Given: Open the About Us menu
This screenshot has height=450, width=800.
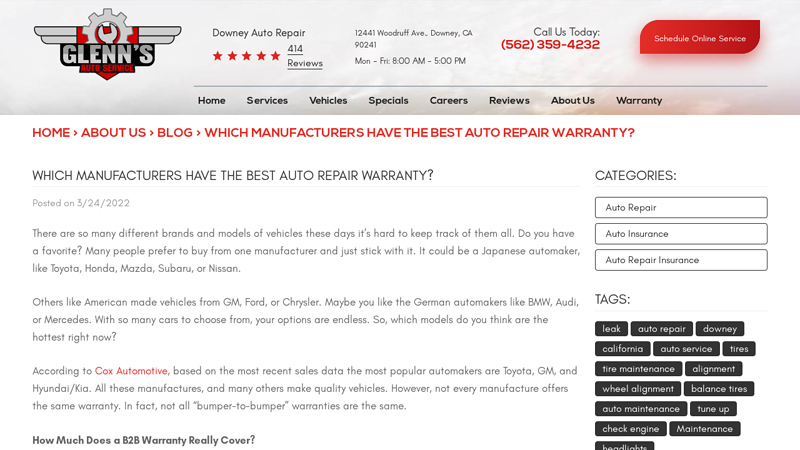Looking at the screenshot, I should point(572,101).
